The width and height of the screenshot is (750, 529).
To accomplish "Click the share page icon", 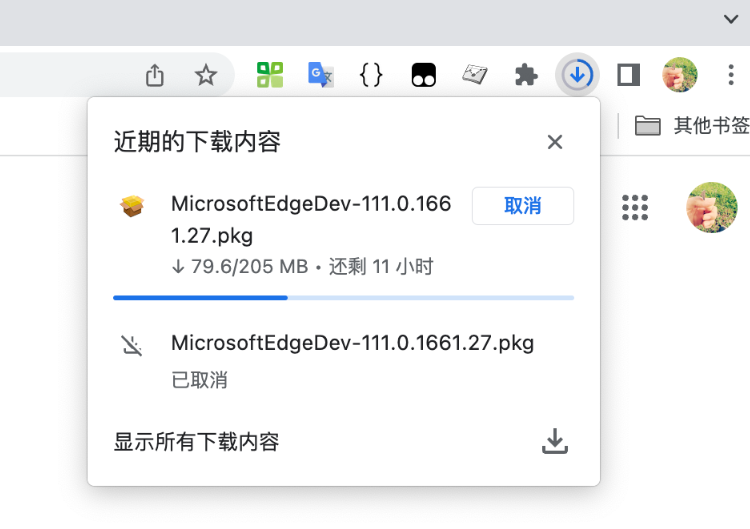I will pos(154,75).
